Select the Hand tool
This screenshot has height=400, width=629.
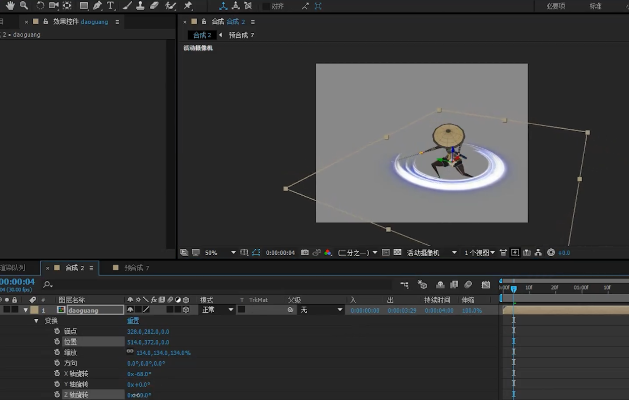click(10, 5)
